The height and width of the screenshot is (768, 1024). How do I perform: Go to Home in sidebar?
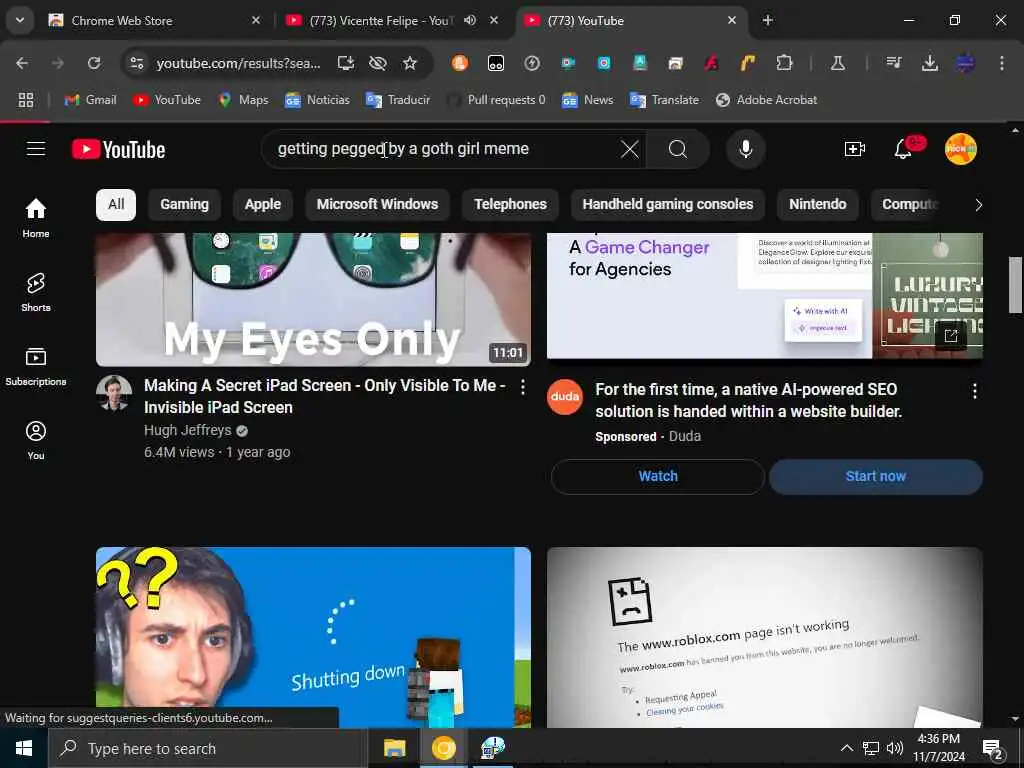[36, 218]
